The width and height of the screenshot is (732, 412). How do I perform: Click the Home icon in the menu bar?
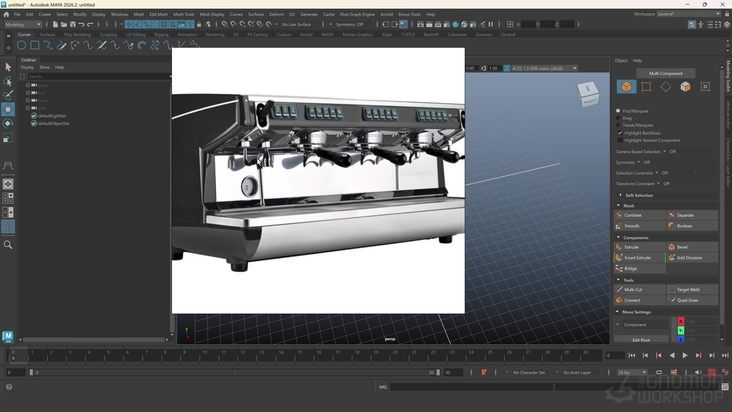6,14
